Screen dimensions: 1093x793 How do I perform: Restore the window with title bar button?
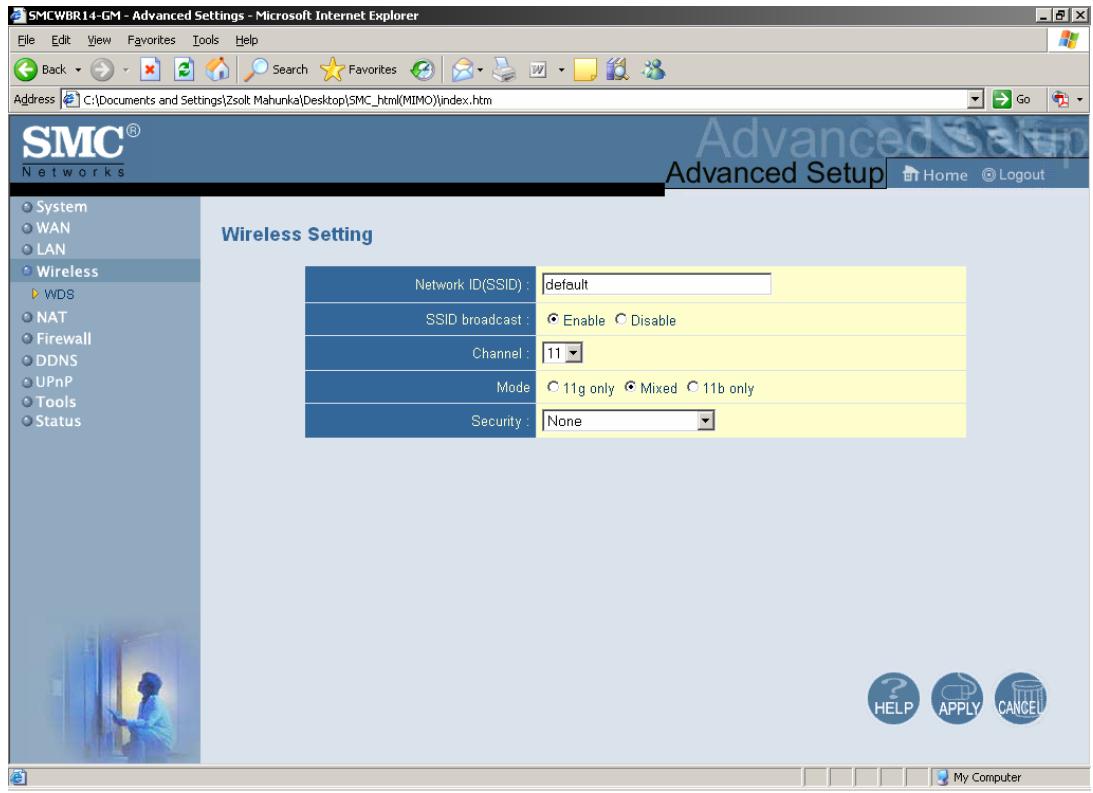(1060, 15)
